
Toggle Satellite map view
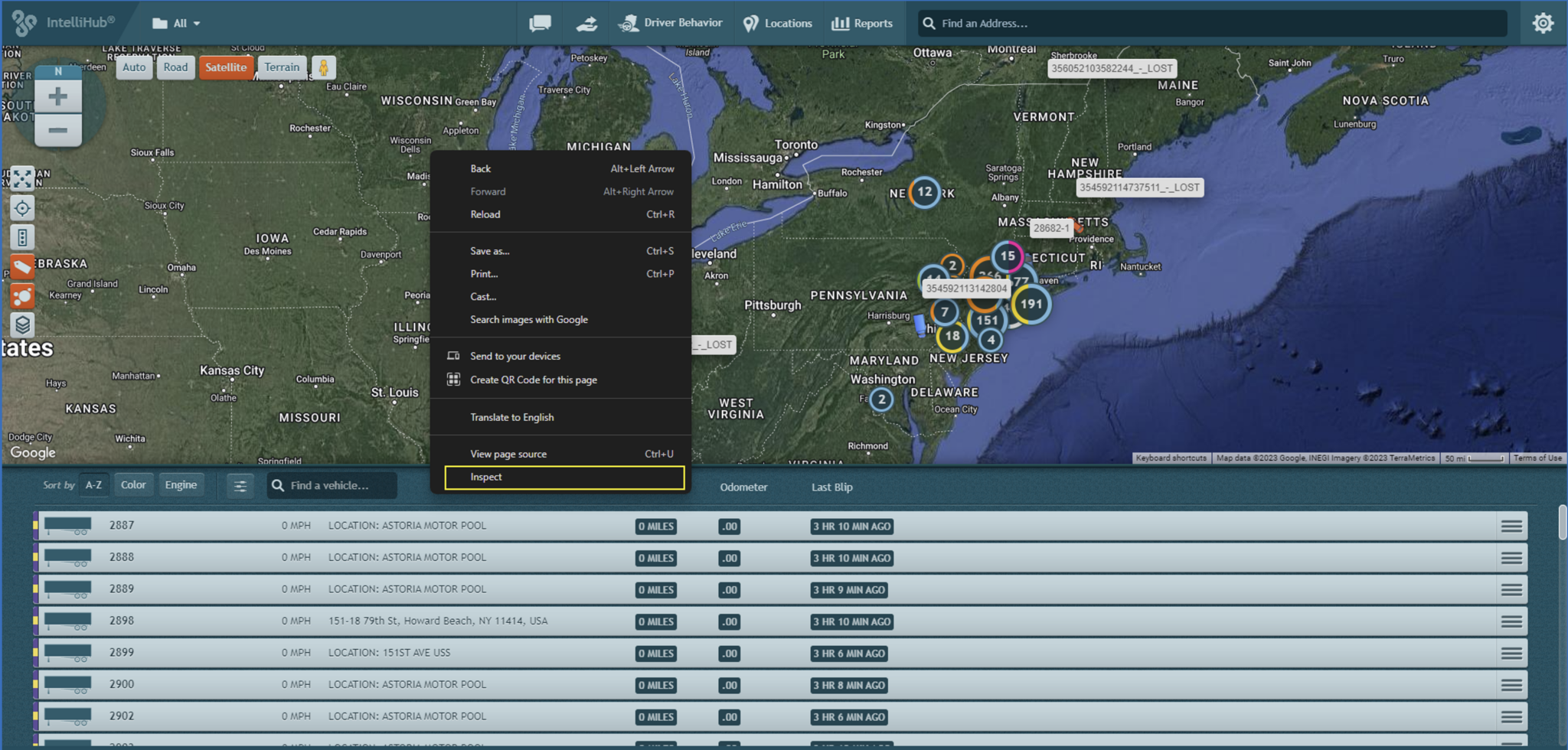click(x=226, y=67)
